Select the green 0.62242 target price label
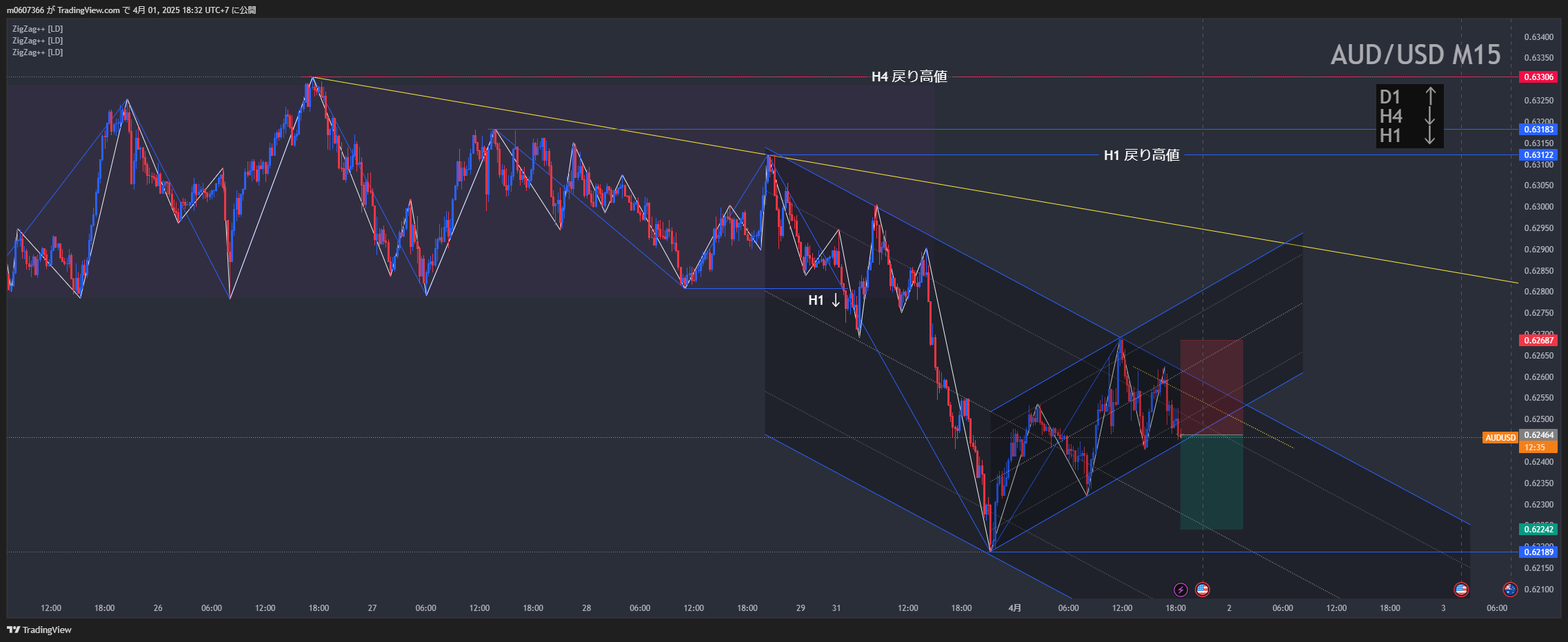Screen dimensions: 1568x642 1538,530
